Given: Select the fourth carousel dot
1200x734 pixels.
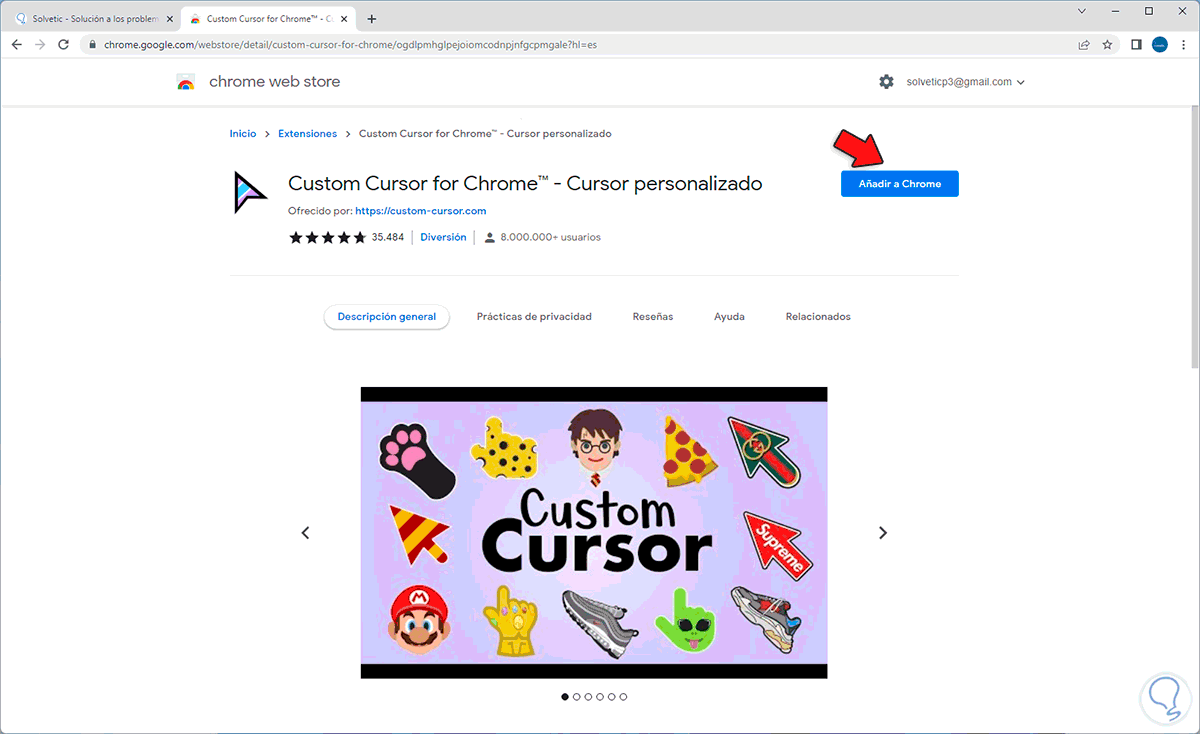Looking at the screenshot, I should [x=600, y=697].
